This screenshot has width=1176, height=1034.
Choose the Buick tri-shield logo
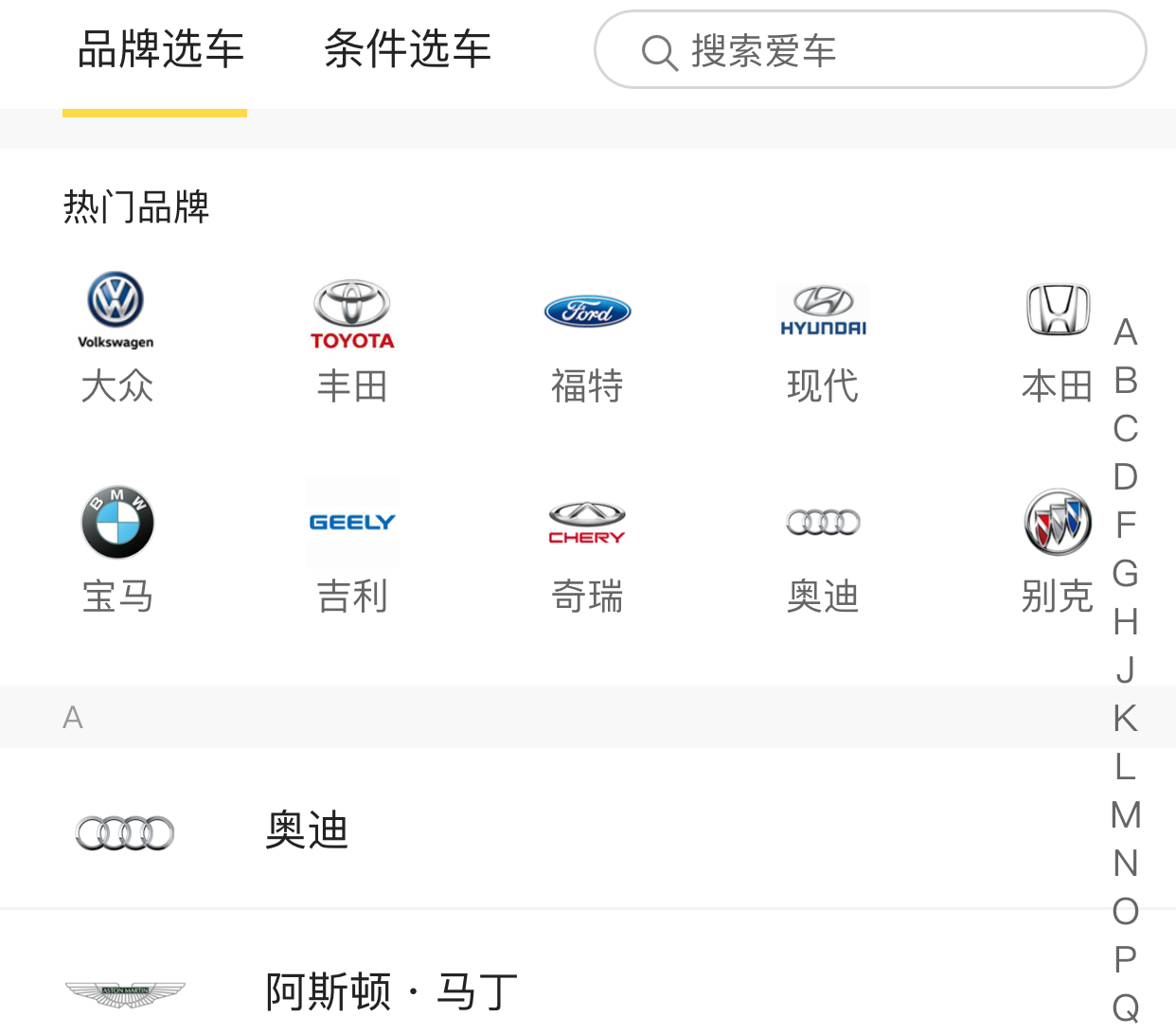1059,522
